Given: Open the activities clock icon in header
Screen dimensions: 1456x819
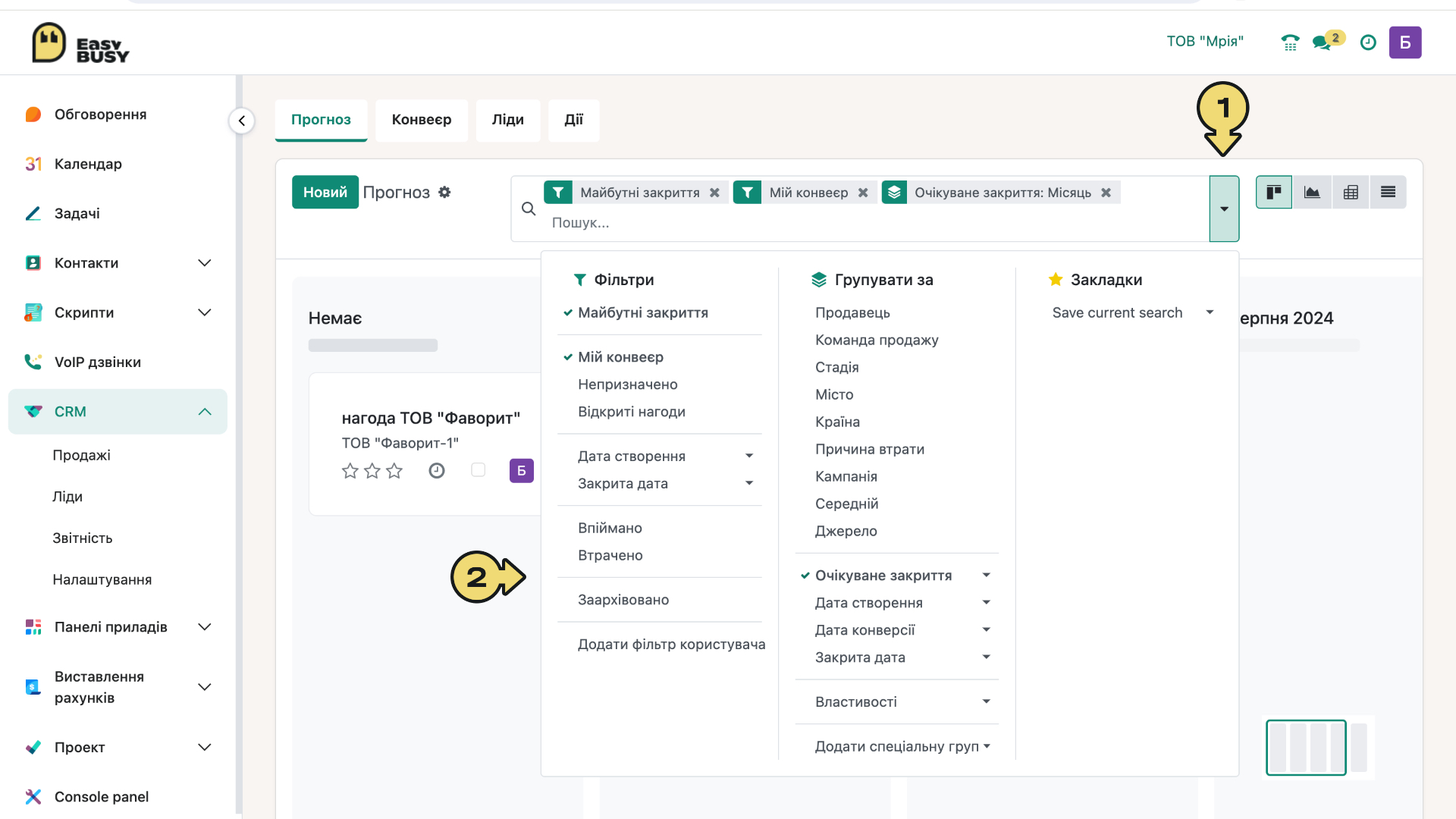Looking at the screenshot, I should [1368, 42].
